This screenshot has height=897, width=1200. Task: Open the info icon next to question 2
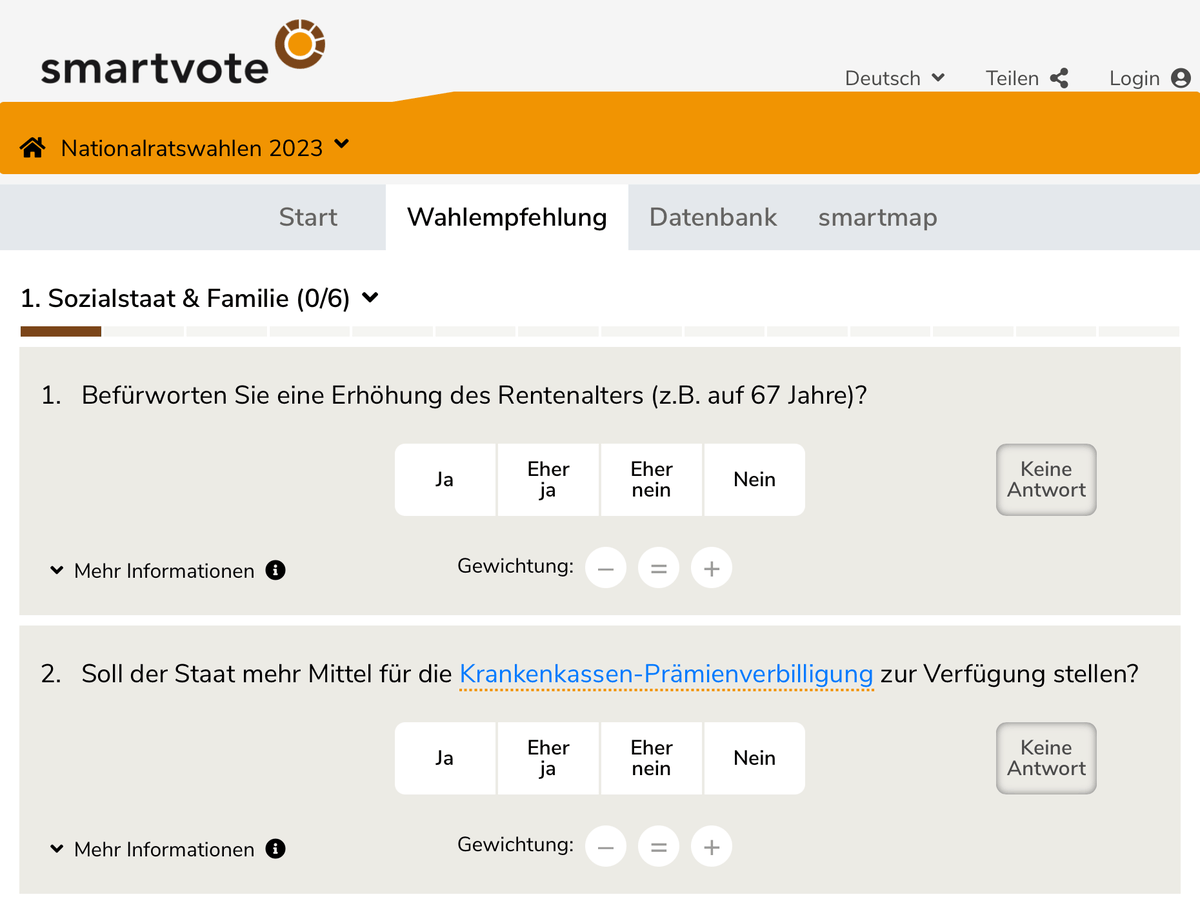276,848
